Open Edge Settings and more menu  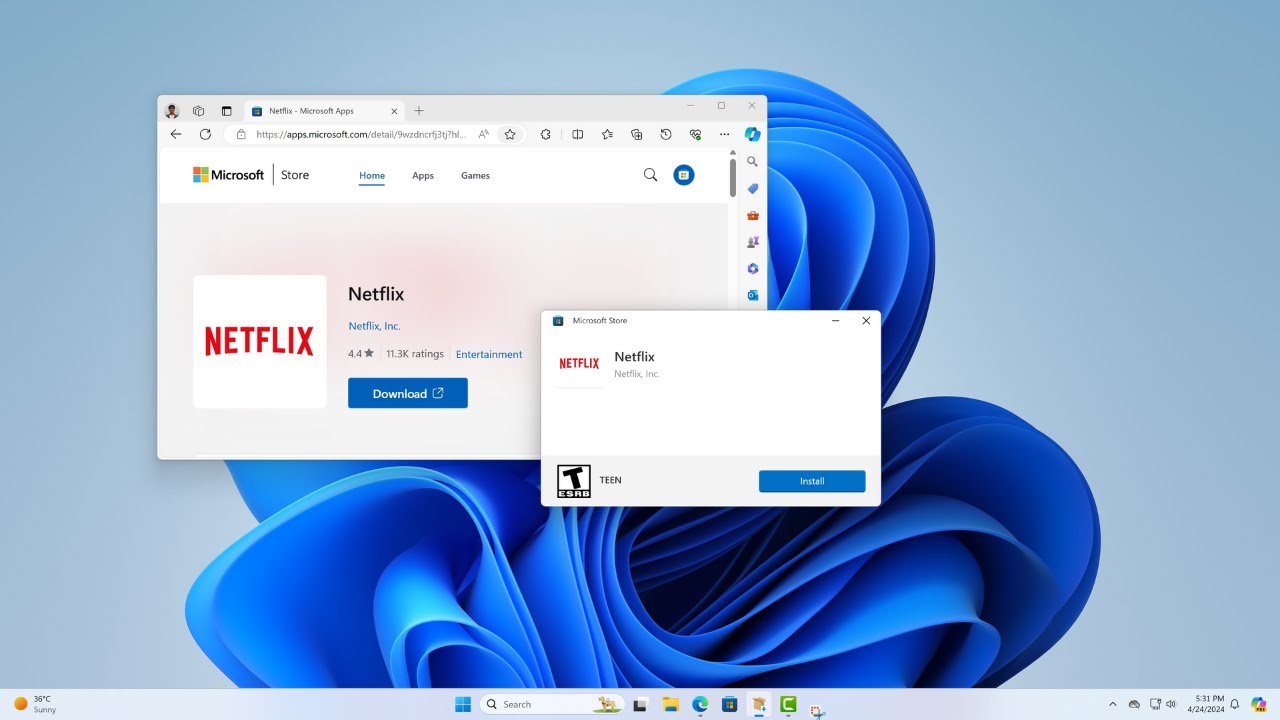click(x=725, y=134)
